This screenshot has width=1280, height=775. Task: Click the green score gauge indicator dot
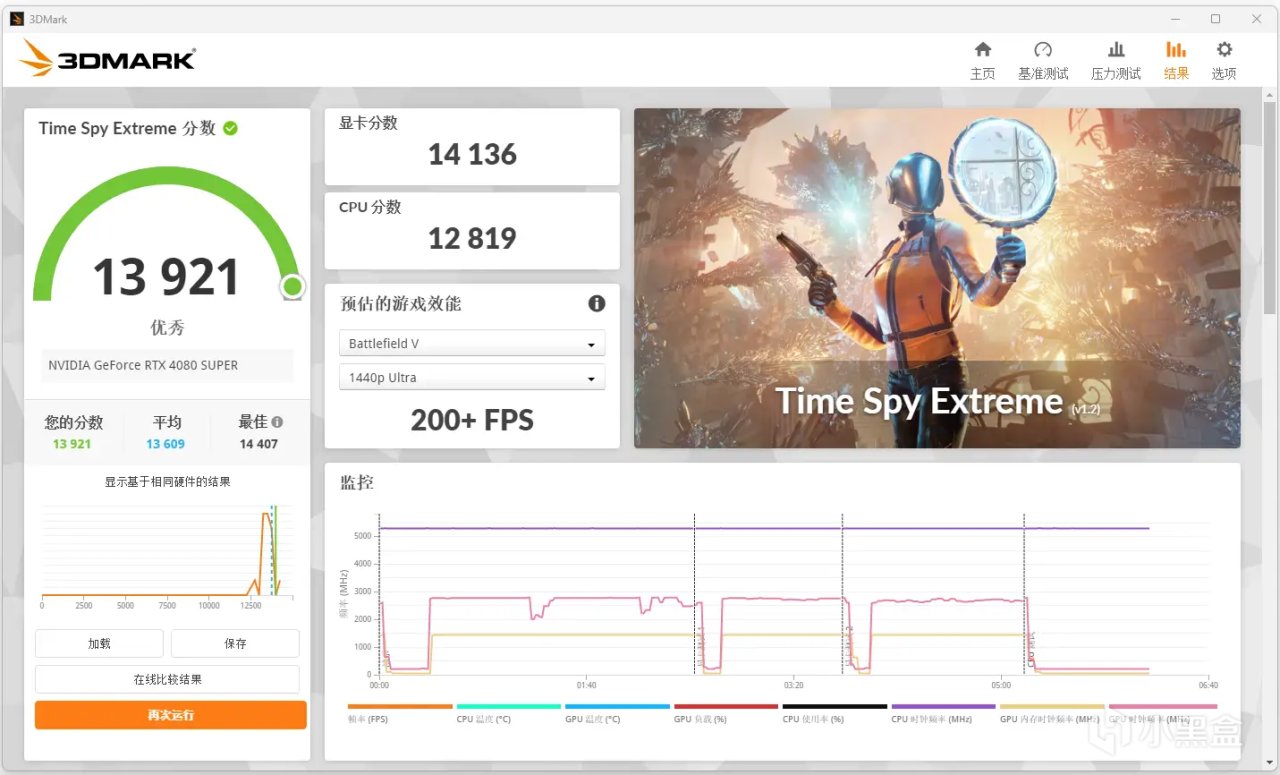292,287
